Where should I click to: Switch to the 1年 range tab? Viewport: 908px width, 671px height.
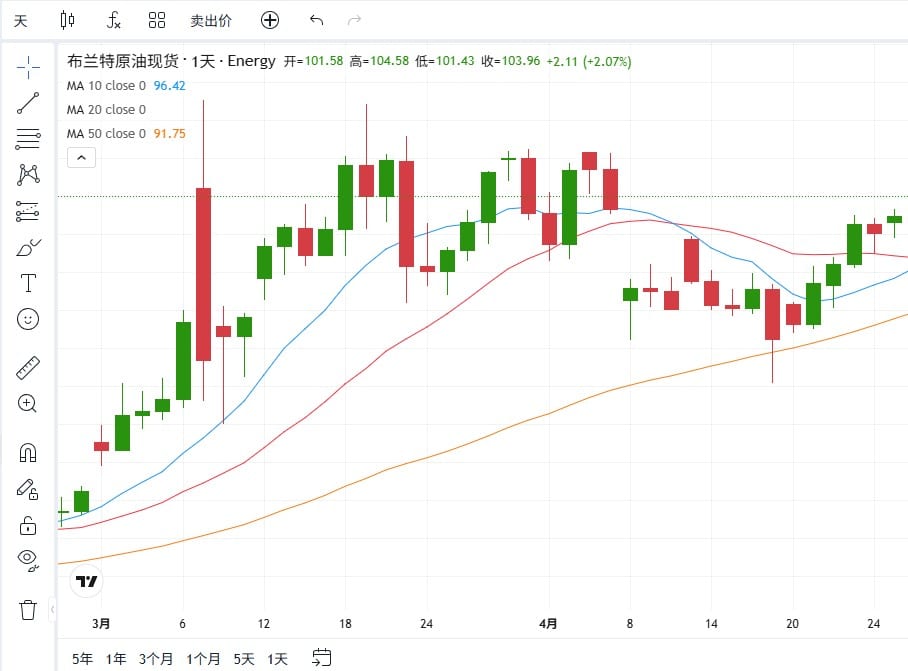click(x=115, y=659)
